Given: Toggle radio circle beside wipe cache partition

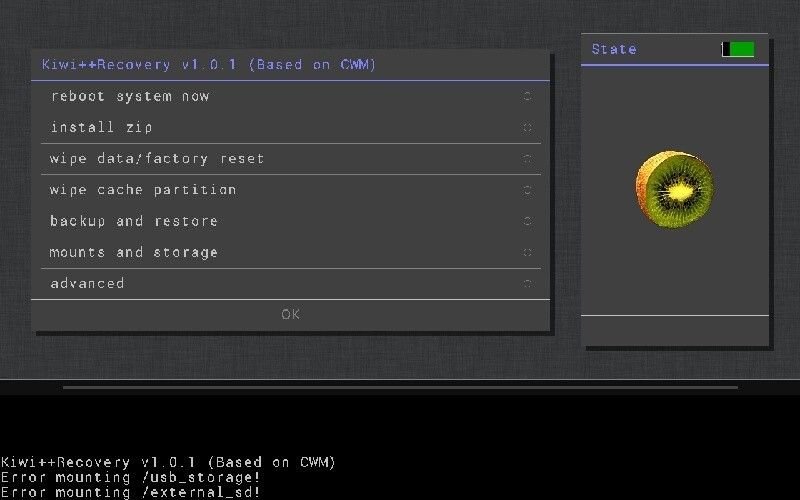Looking at the screenshot, I should (528, 190).
